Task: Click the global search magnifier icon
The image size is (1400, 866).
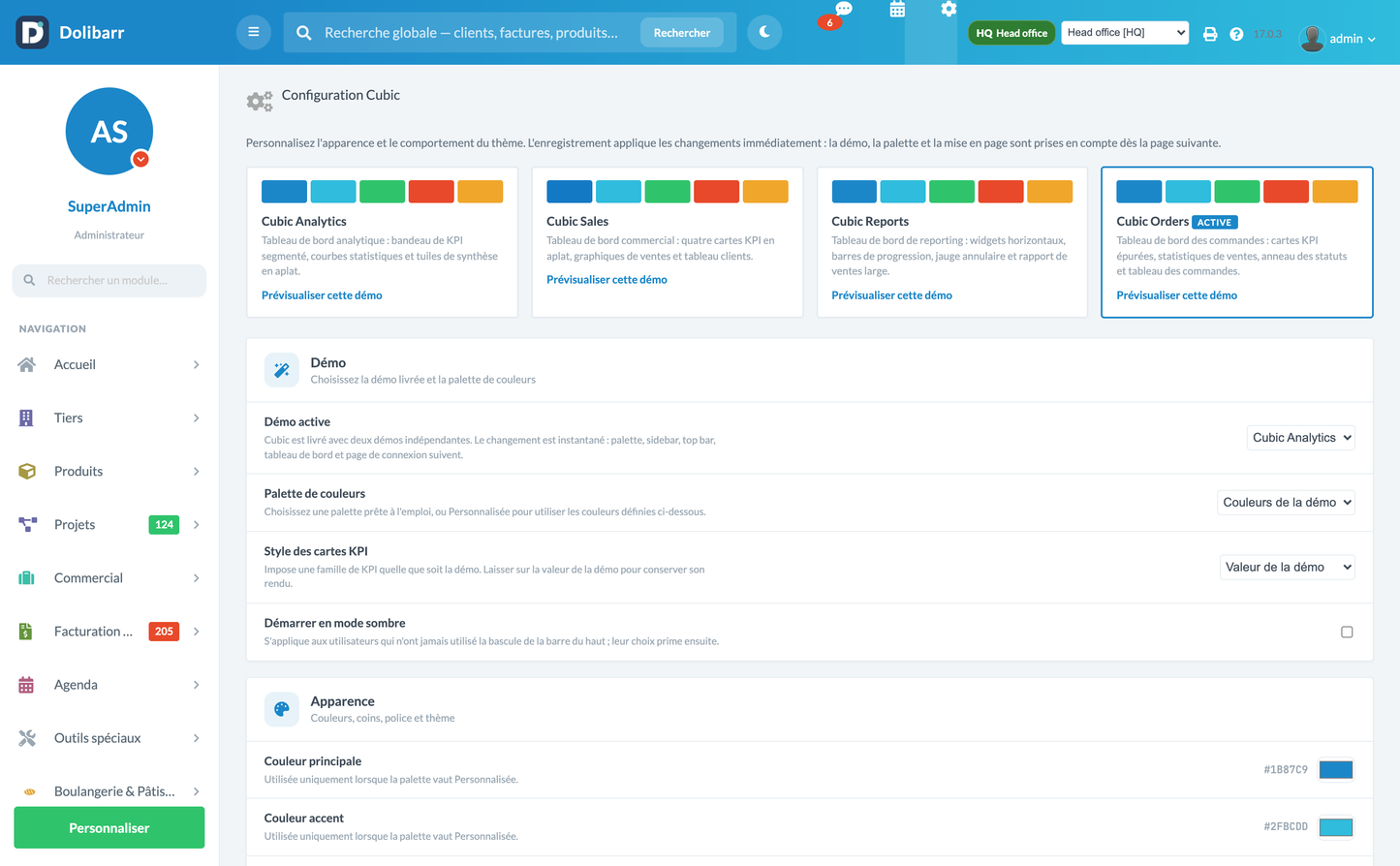Action: click(x=304, y=33)
